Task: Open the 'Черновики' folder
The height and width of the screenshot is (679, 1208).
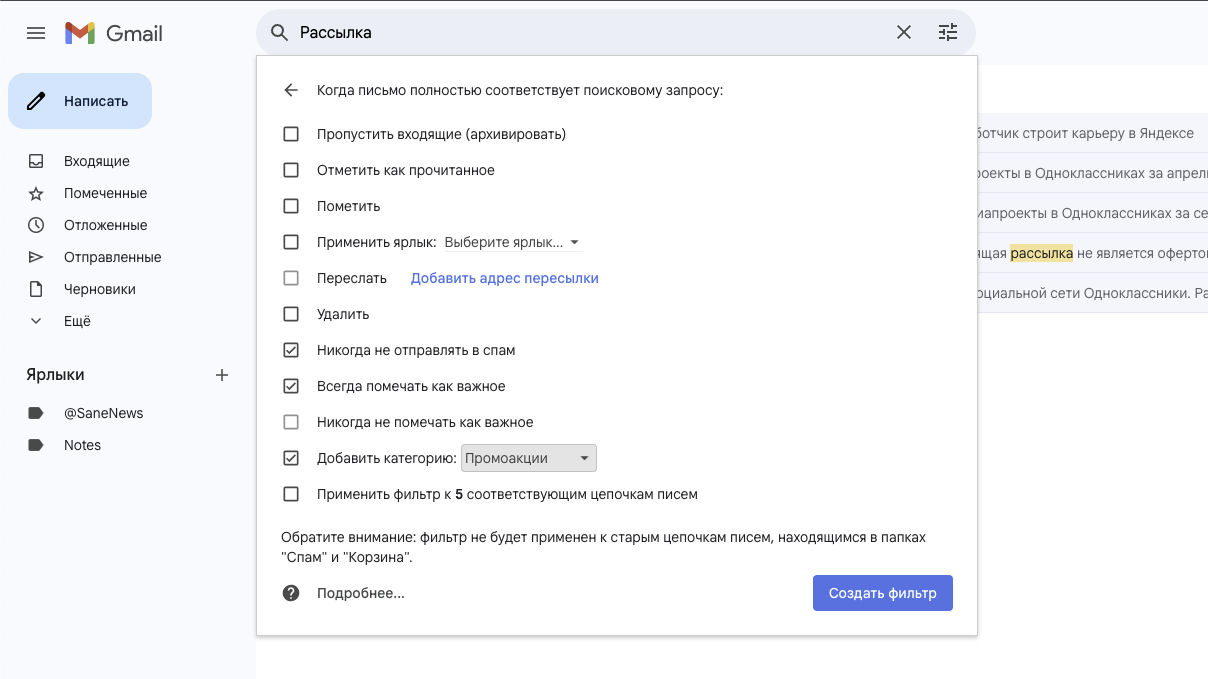Action: click(100, 289)
